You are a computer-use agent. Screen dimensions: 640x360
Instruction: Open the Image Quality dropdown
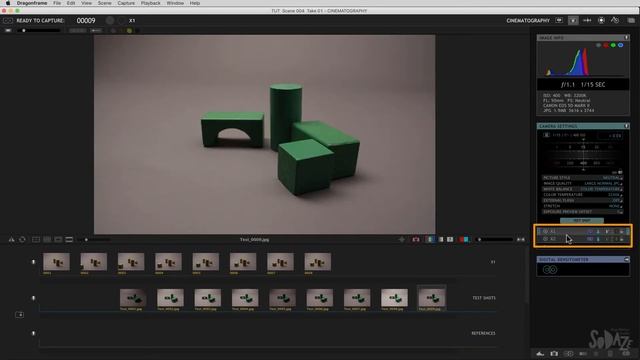[x=582, y=183]
